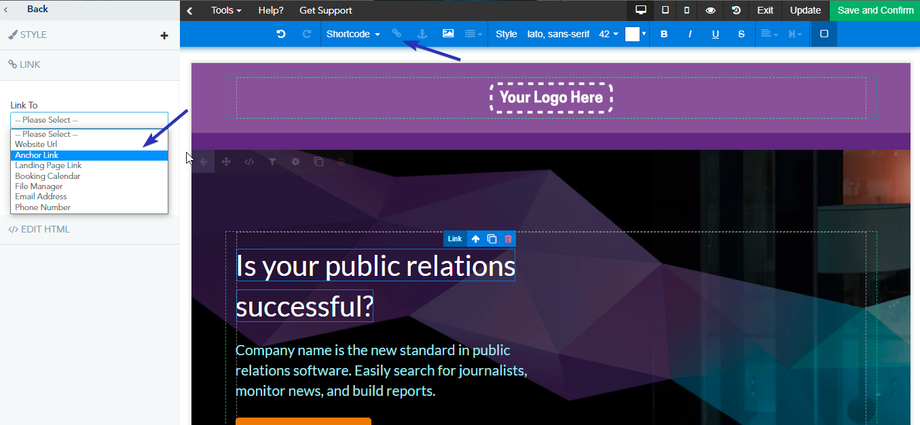
Task: Click the undo icon in the toolbar
Action: tap(281, 34)
